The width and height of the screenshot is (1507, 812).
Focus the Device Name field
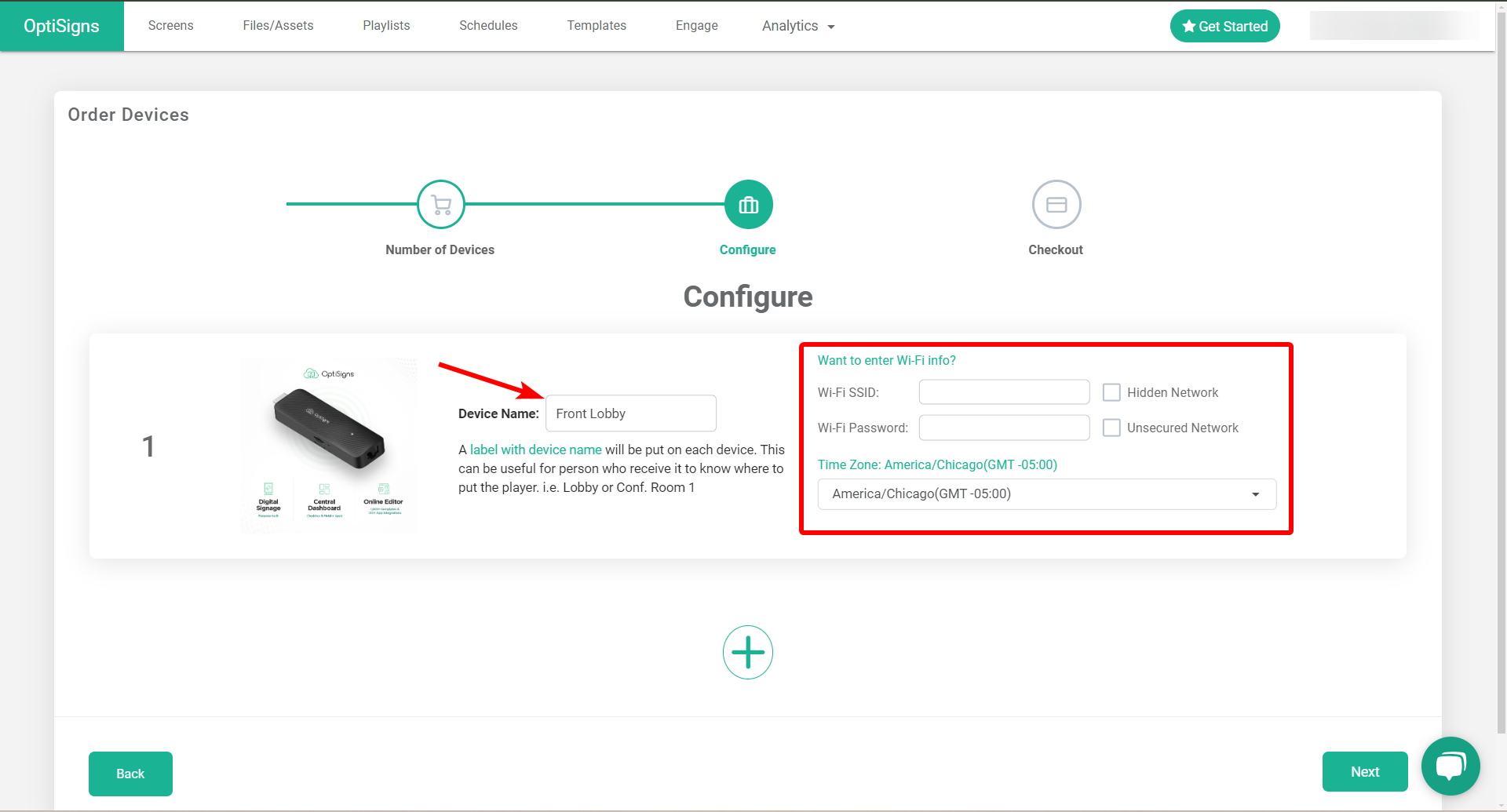(631, 413)
